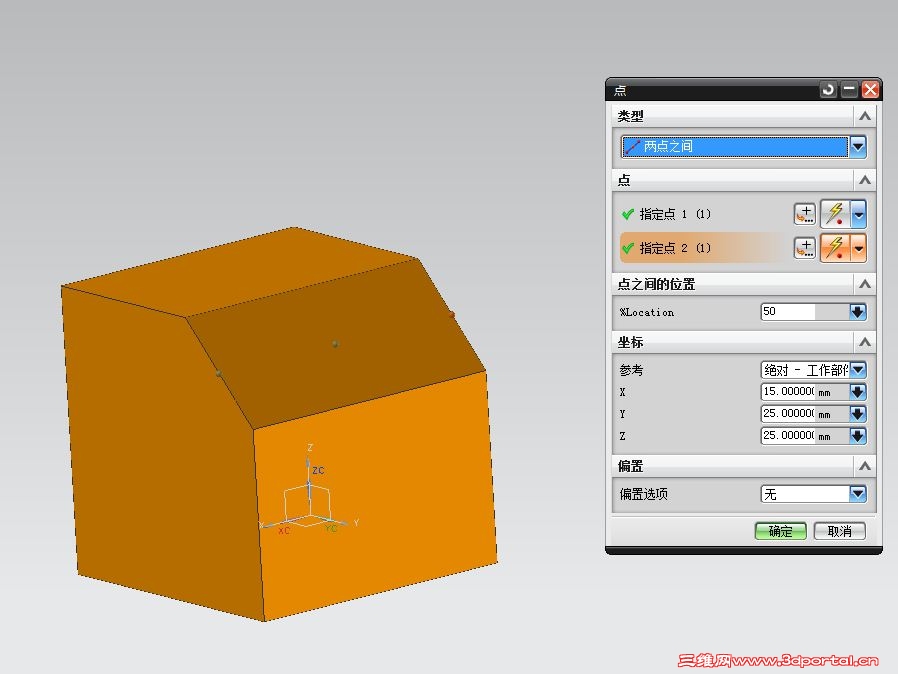Open the 两点之间 type dropdown

click(x=857, y=147)
